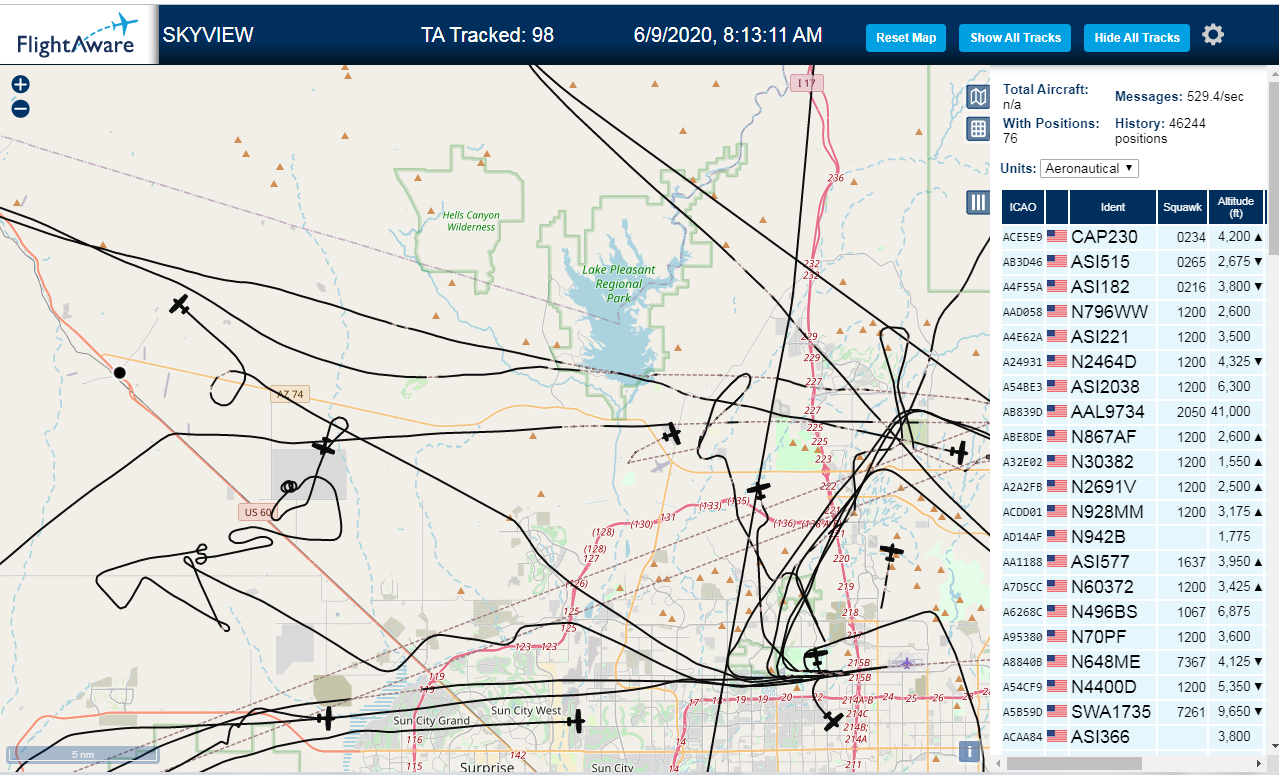Viewport: 1279px width, 775px height.
Task: Click Show All Tracks button
Action: (x=1015, y=38)
